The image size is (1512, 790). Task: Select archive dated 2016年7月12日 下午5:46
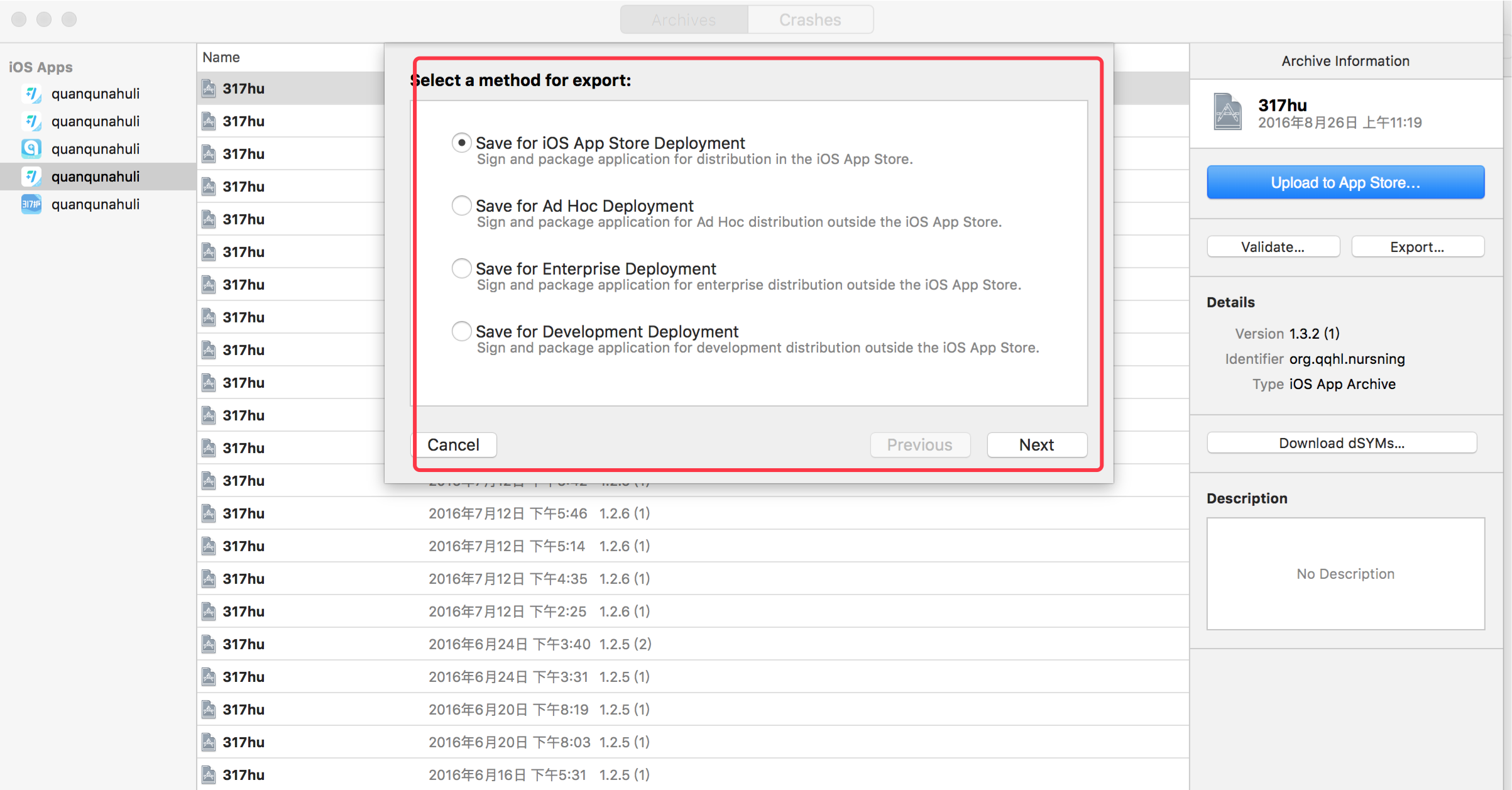pos(693,513)
